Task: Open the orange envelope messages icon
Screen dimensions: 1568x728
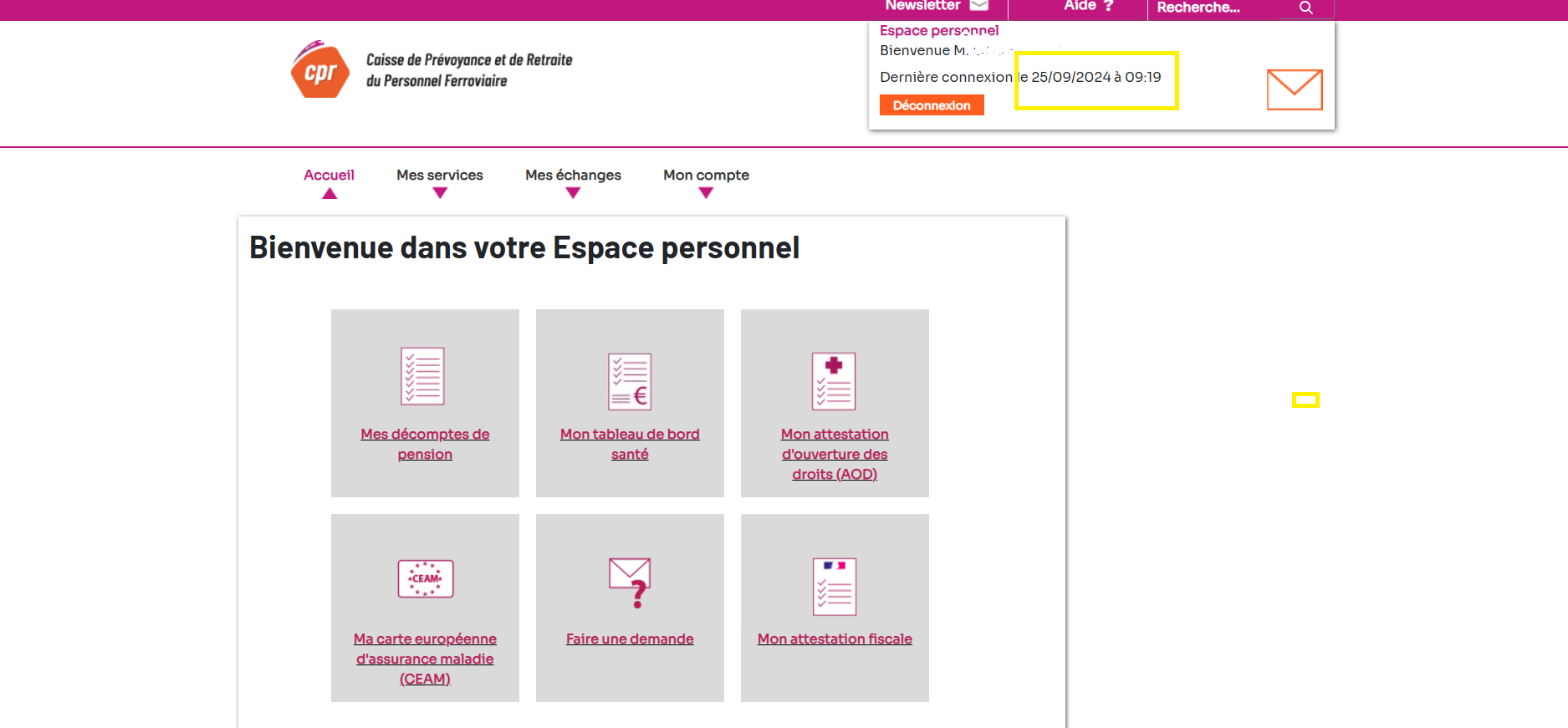Action: coord(1294,89)
